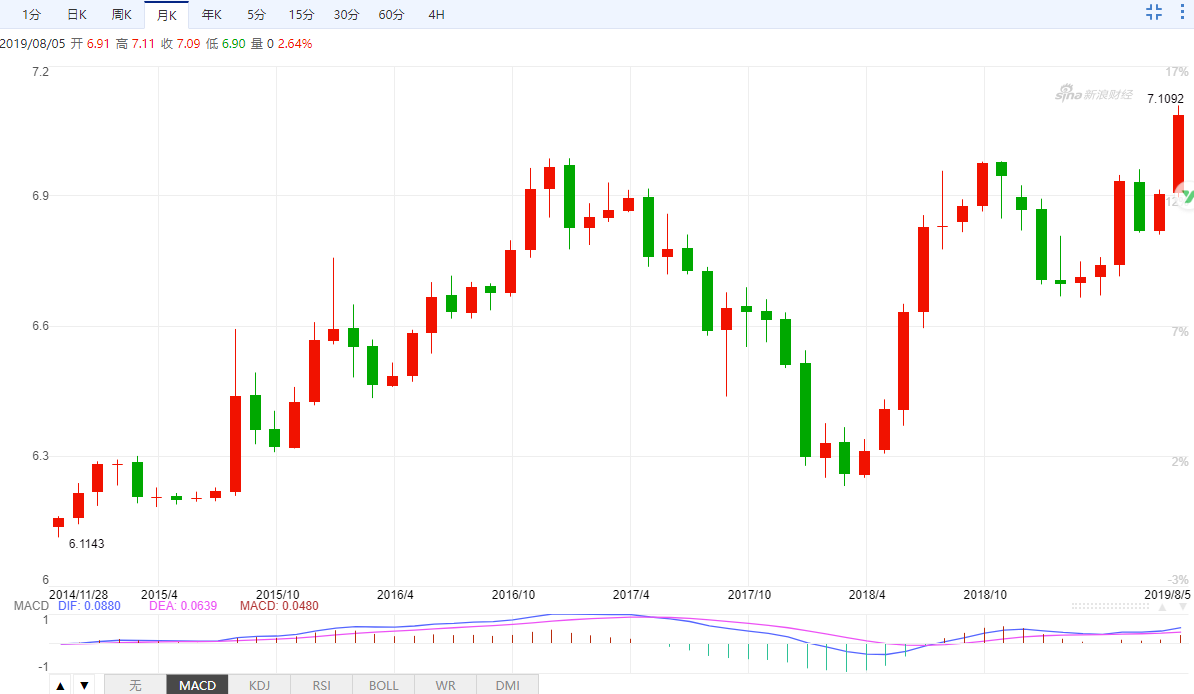This screenshot has height=694, width=1194.
Task: Select the 月K monthly chart tab
Action: 167,15
